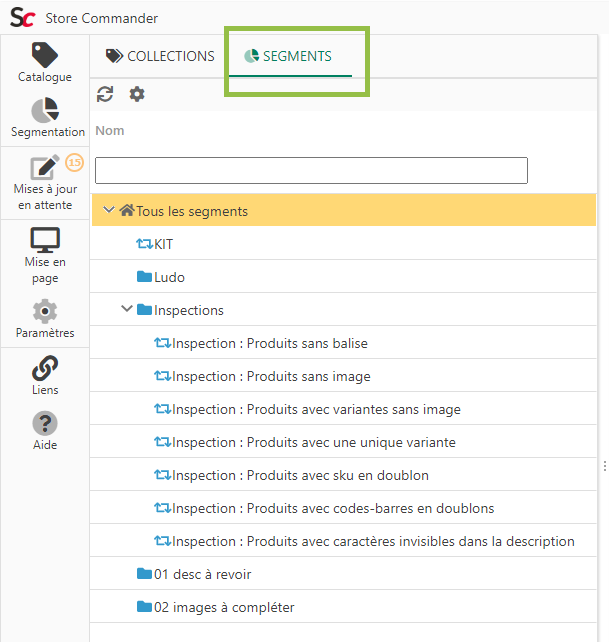Select the Segments tab
This screenshot has height=642, width=609.
pos(288,56)
